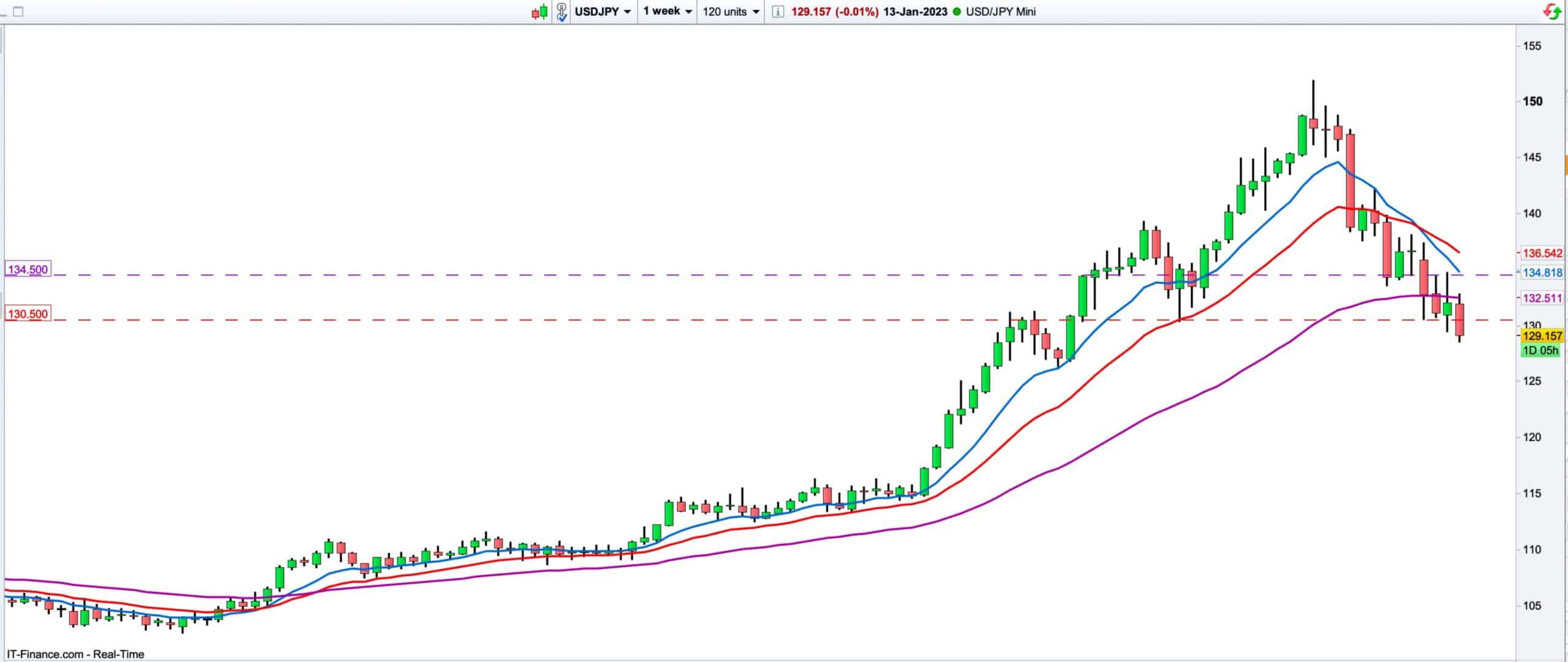Click the 132.511 purple moving average tag
This screenshot has height=662, width=1568.
1542,298
